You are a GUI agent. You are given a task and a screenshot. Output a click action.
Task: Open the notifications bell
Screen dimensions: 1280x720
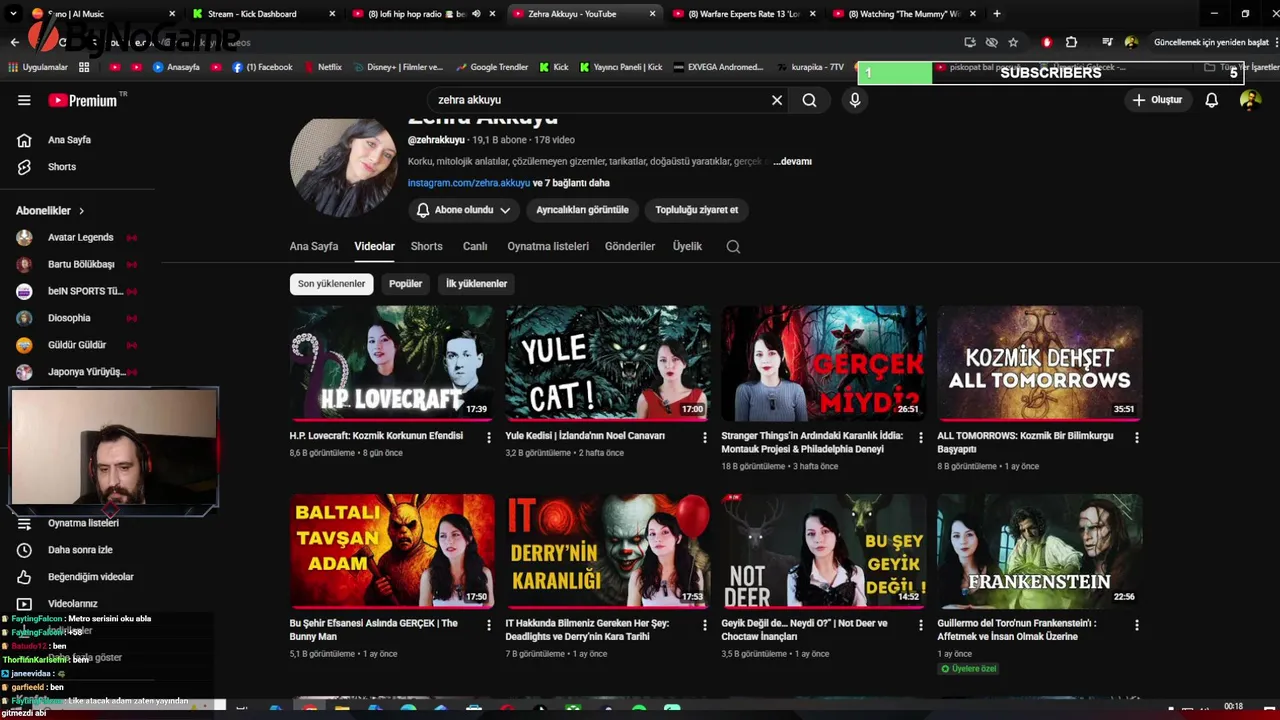[1211, 100]
